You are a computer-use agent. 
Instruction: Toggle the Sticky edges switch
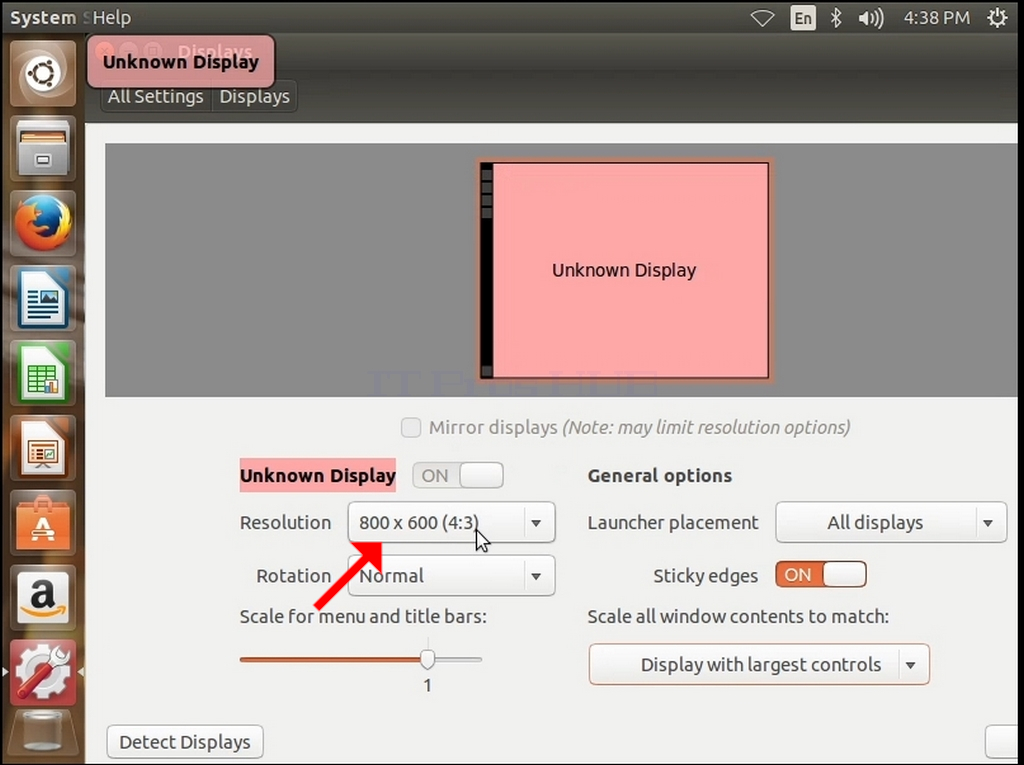[821, 575]
